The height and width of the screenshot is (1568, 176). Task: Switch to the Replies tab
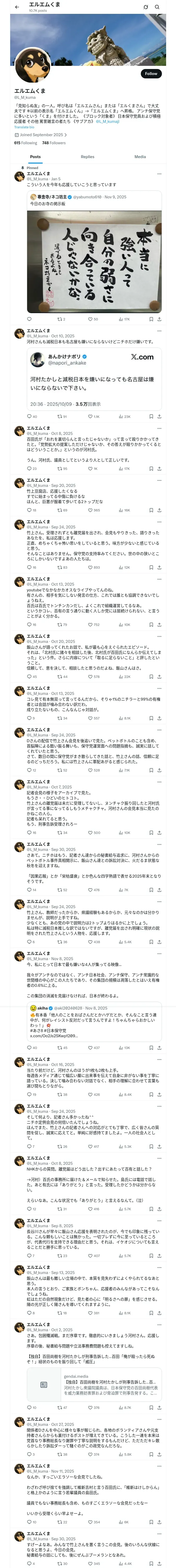click(x=87, y=157)
